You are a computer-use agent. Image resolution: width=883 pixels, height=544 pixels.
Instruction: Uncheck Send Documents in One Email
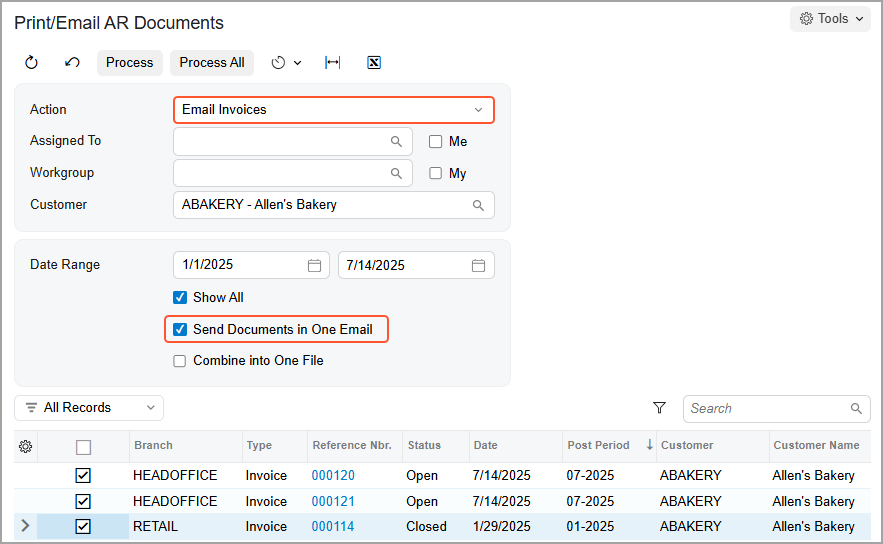(x=180, y=329)
